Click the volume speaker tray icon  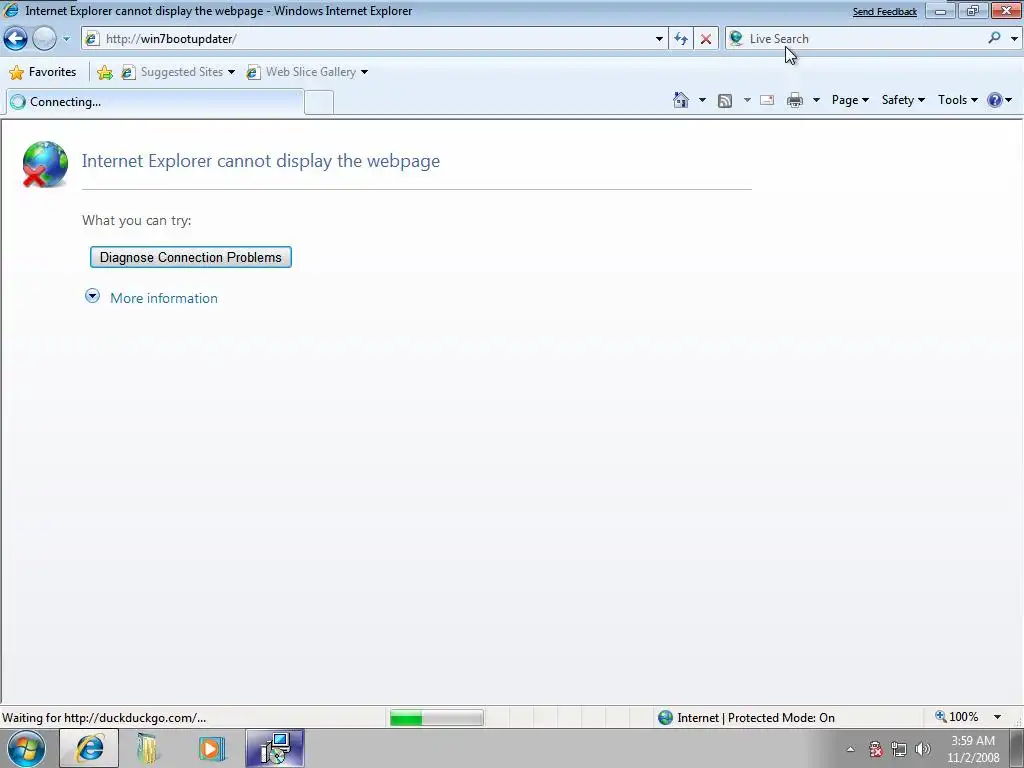(x=923, y=749)
